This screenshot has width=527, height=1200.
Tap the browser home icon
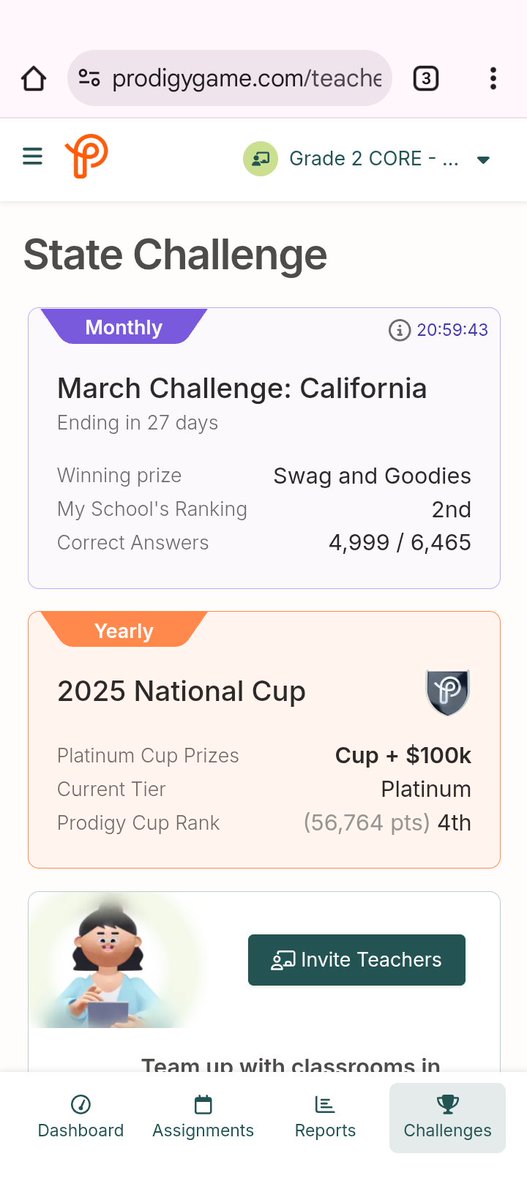33,78
